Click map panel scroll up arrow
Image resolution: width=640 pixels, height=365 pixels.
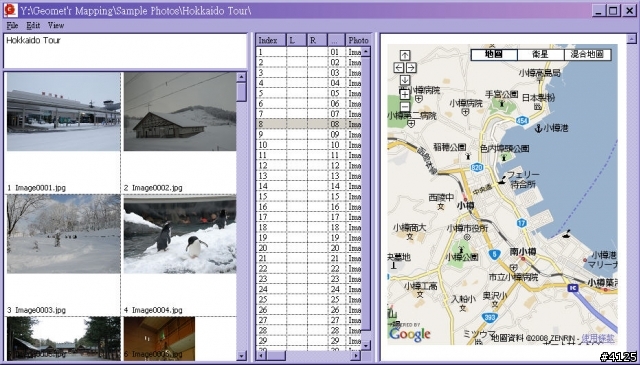click(631, 39)
